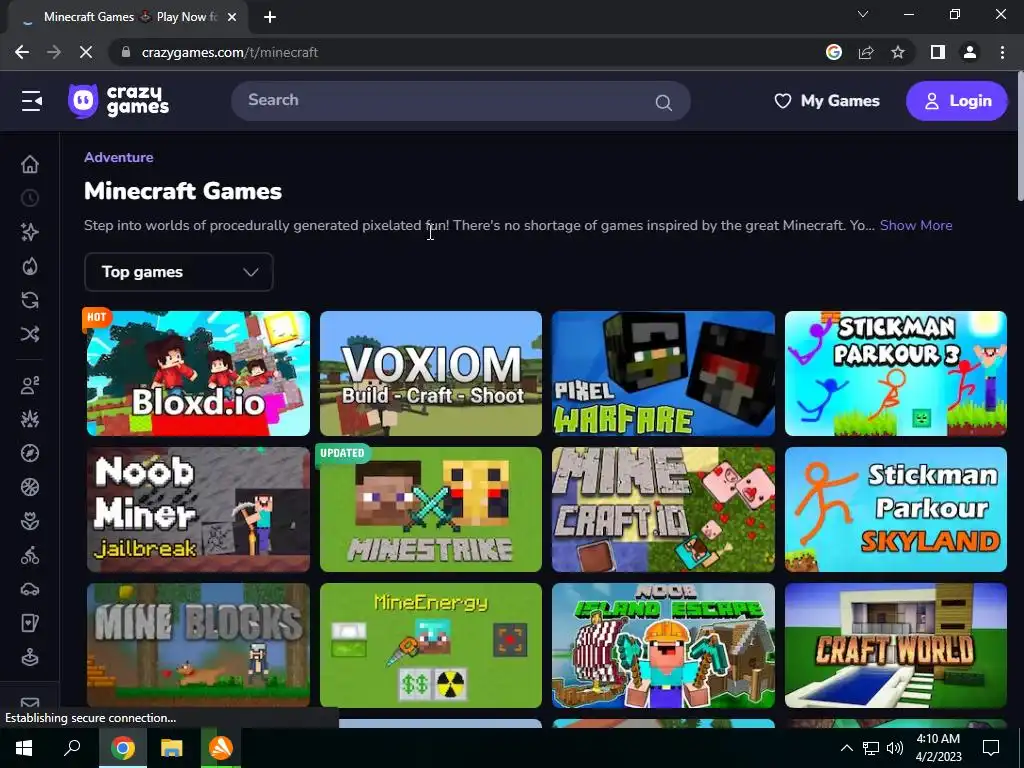The image size is (1024, 768).
Task: Show hidden system tray icons chevron
Action: (846, 748)
